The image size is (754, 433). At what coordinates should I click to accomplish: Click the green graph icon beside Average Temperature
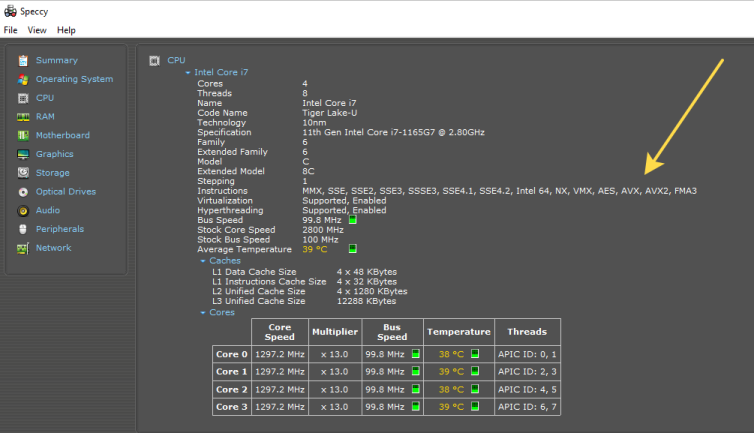pos(352,249)
